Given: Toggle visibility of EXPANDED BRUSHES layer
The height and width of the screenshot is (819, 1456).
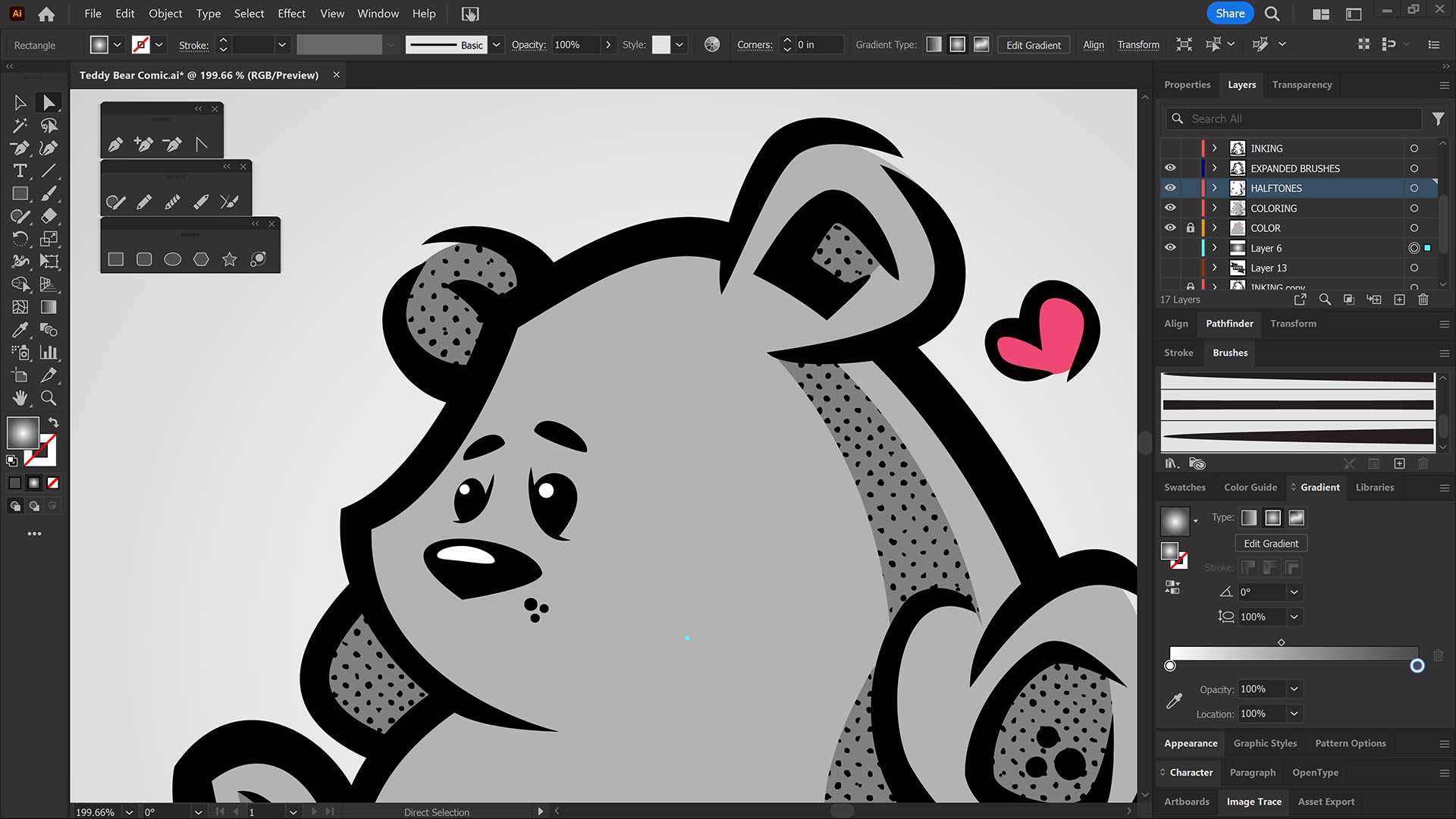Looking at the screenshot, I should [x=1170, y=168].
